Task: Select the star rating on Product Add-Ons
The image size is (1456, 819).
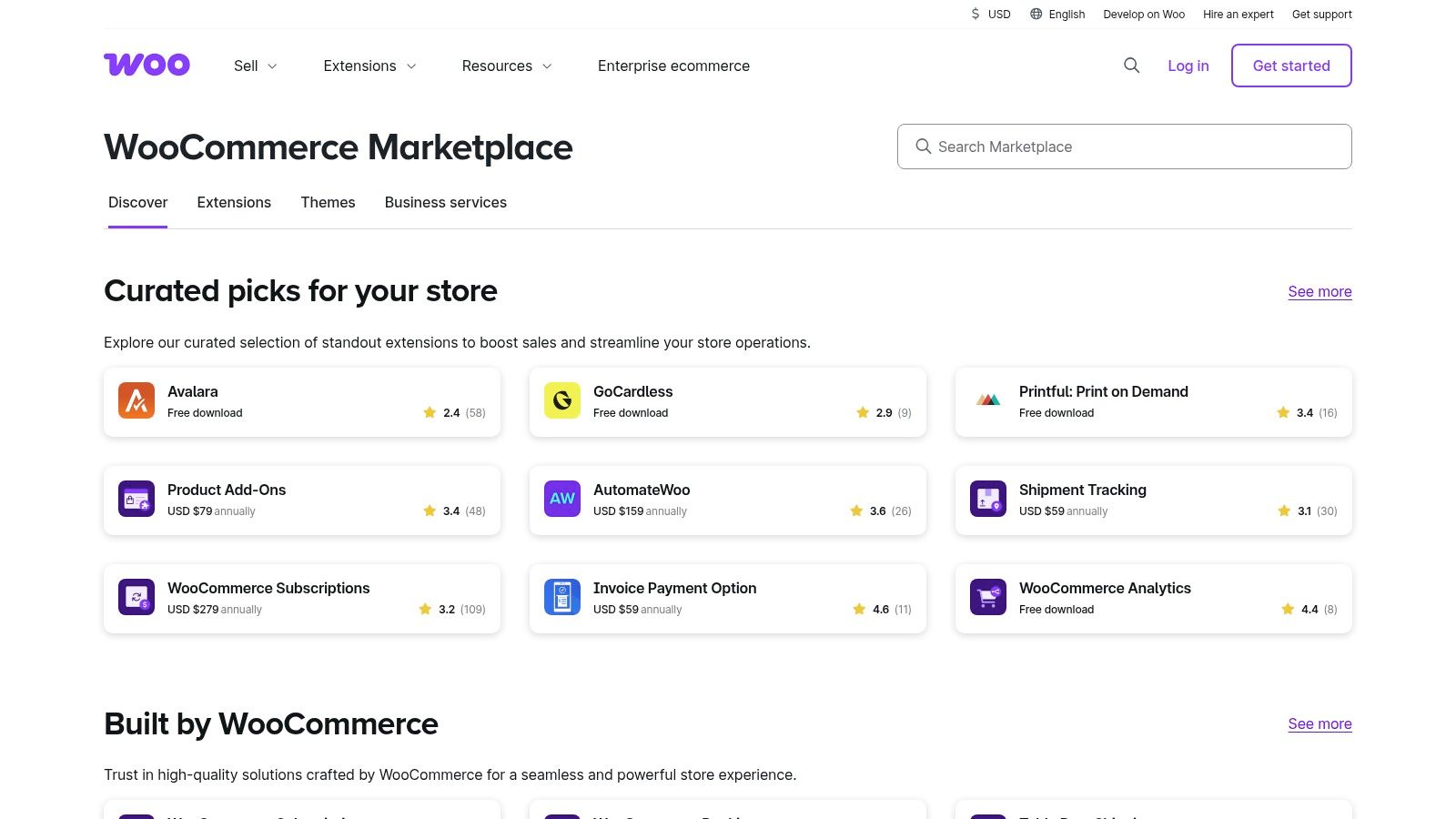Action: tap(430, 511)
